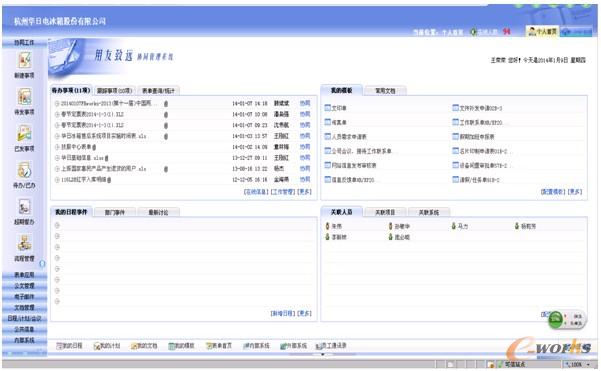
Task: Open the 新建事项 (new item) sidebar icon
Action: point(25,61)
